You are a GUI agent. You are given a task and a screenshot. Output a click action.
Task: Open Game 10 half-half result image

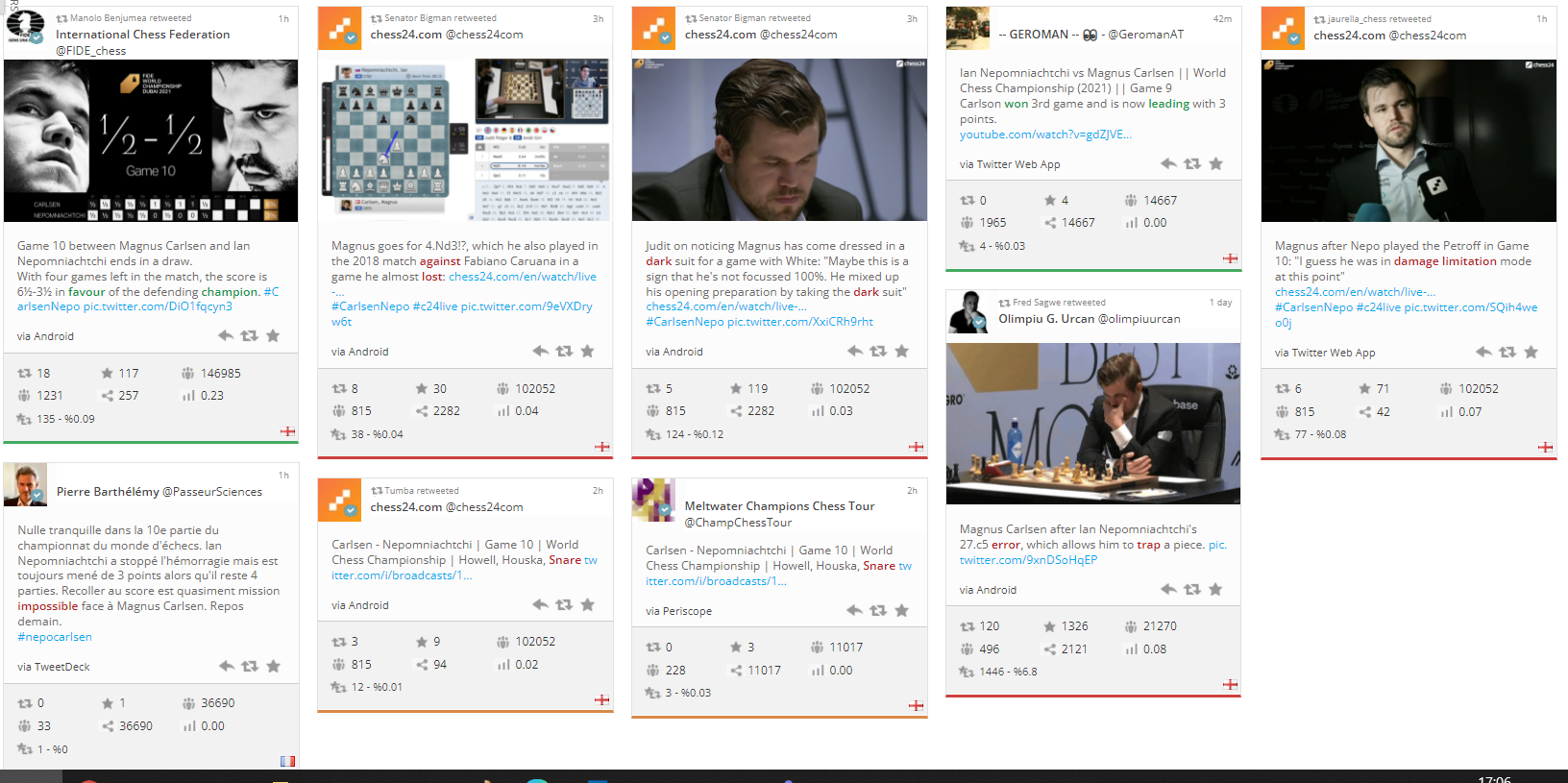click(x=151, y=141)
